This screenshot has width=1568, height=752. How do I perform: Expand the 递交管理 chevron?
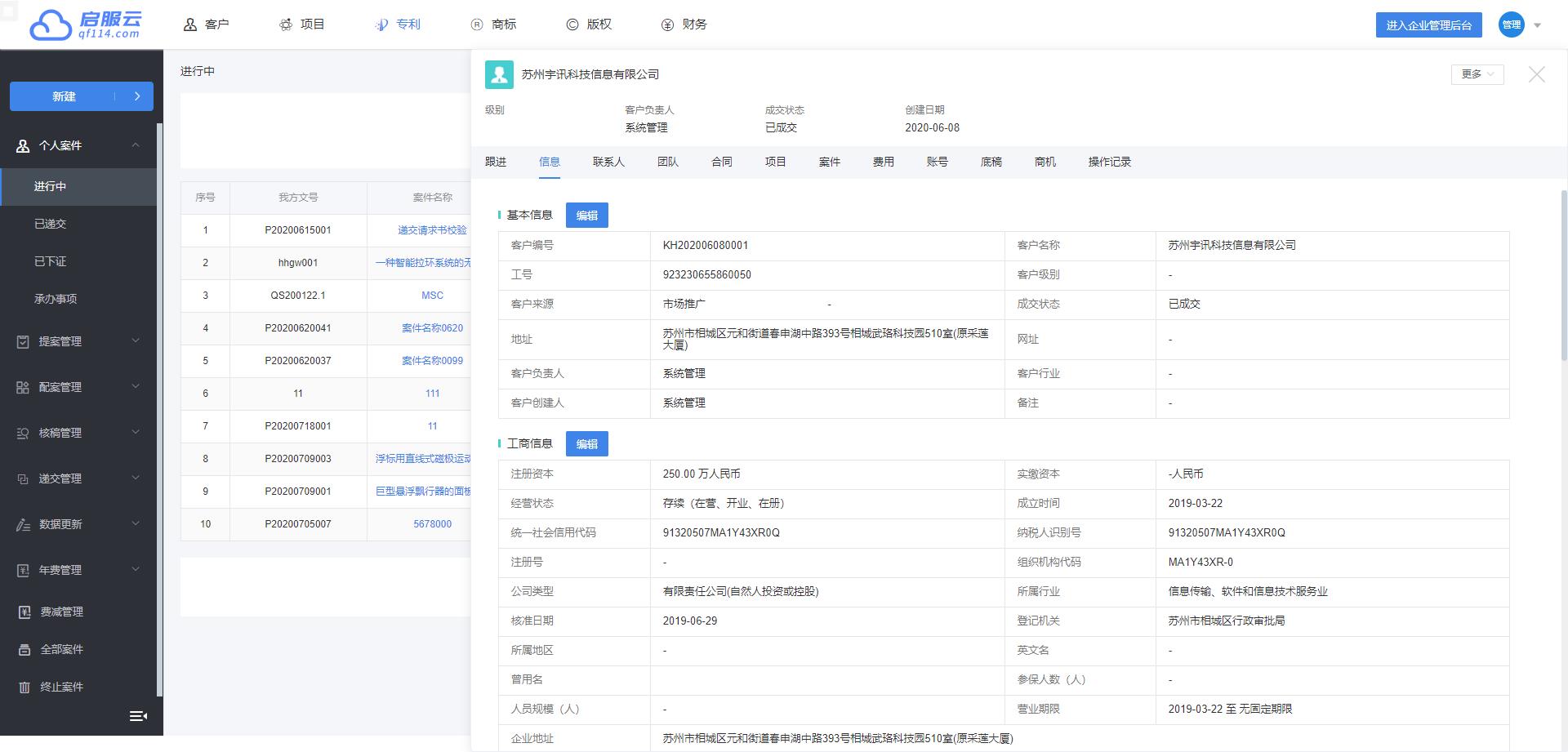point(136,478)
